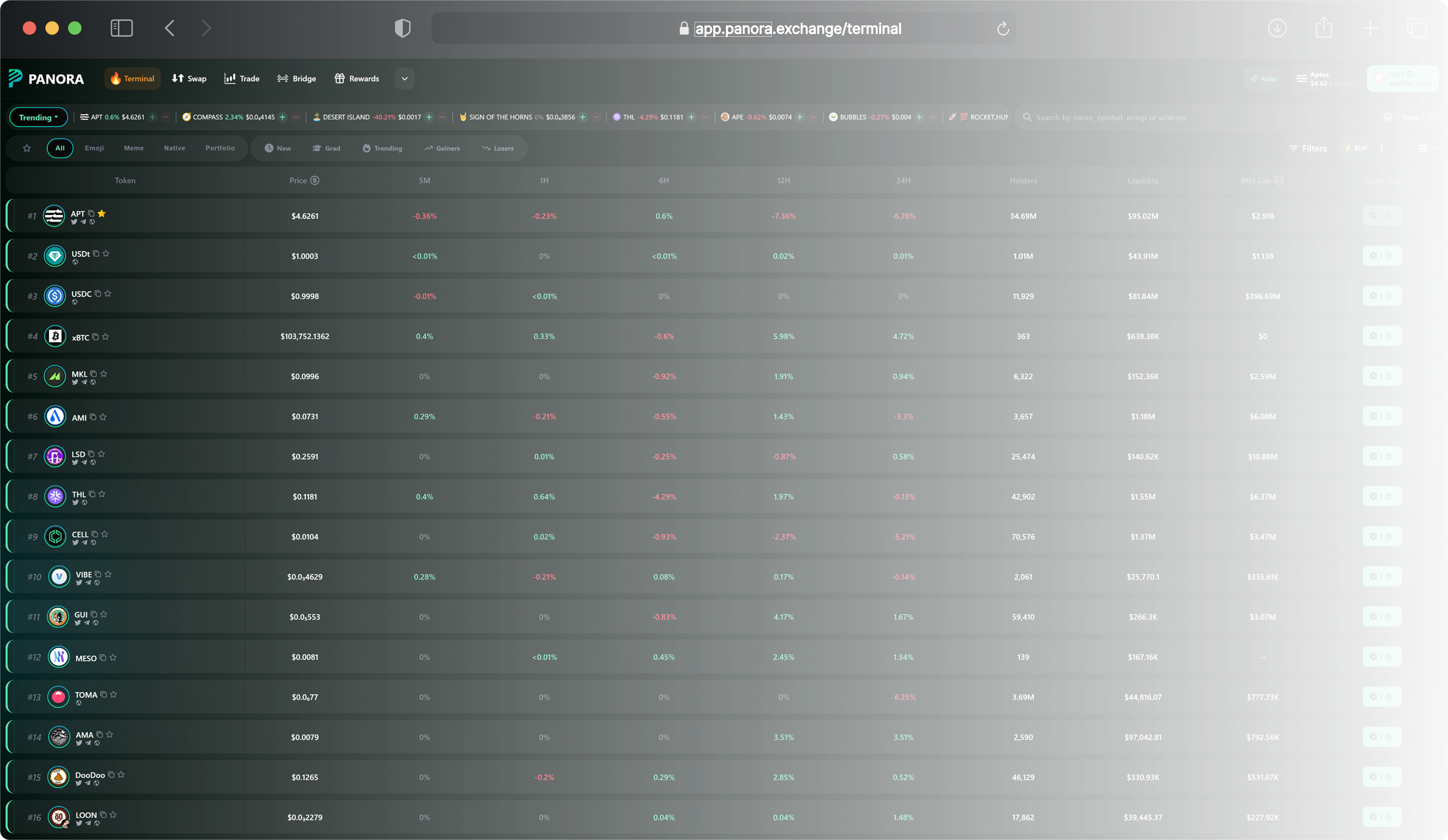This screenshot has width=1448, height=840.
Task: Copy the LSD token address
Action: point(91,454)
